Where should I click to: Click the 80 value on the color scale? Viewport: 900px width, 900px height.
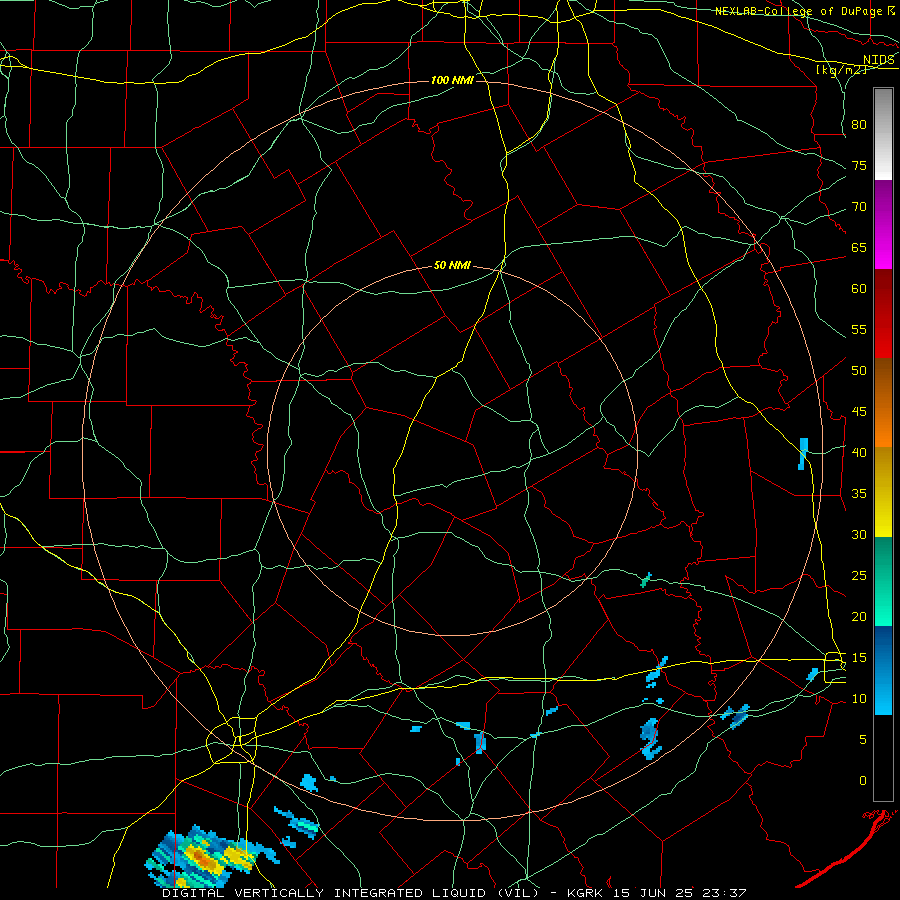[x=859, y=125]
